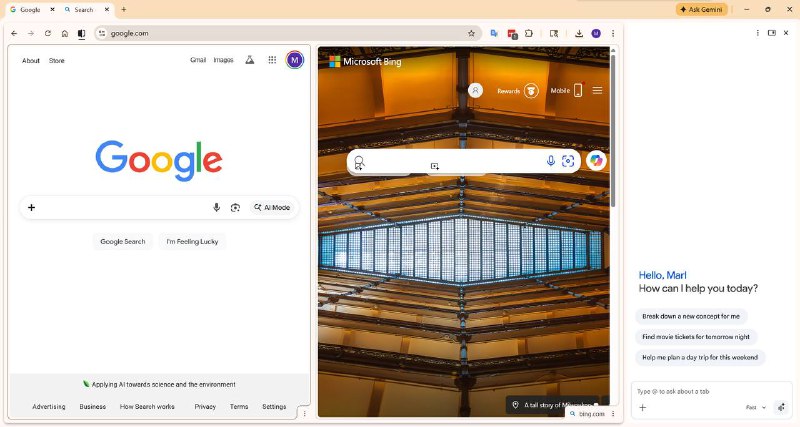The width and height of the screenshot is (800, 427).
Task: Open the Extensions puzzle icon
Action: (529, 33)
